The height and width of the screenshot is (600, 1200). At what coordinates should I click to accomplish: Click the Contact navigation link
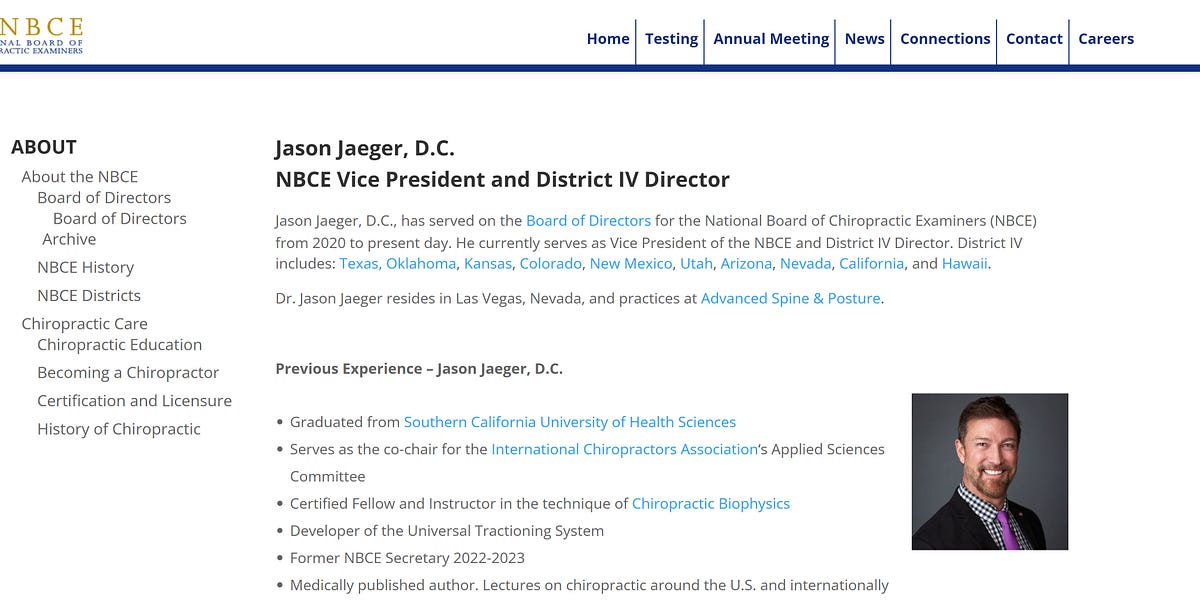point(1034,39)
